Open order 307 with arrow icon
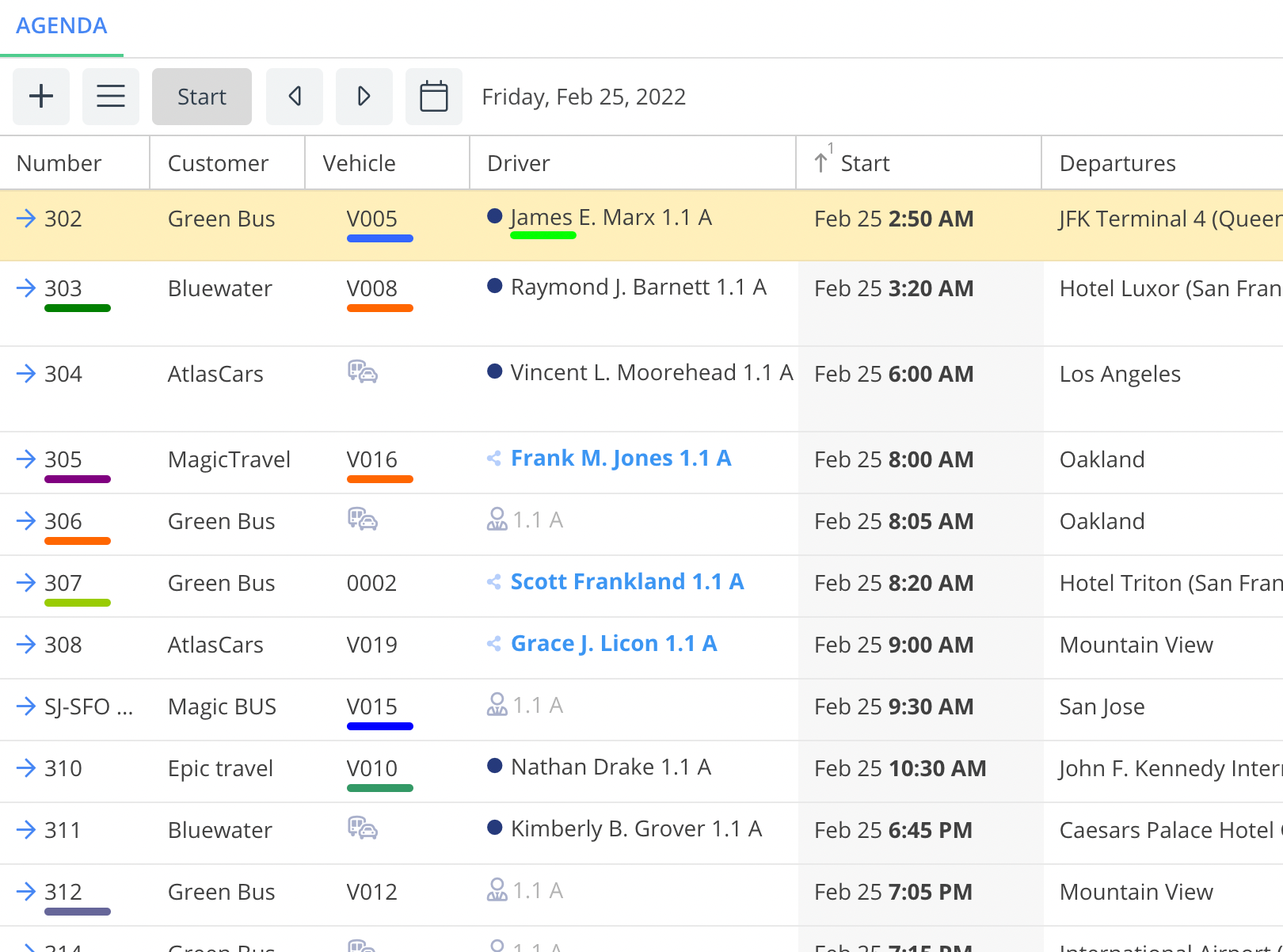 pyautogui.click(x=26, y=583)
